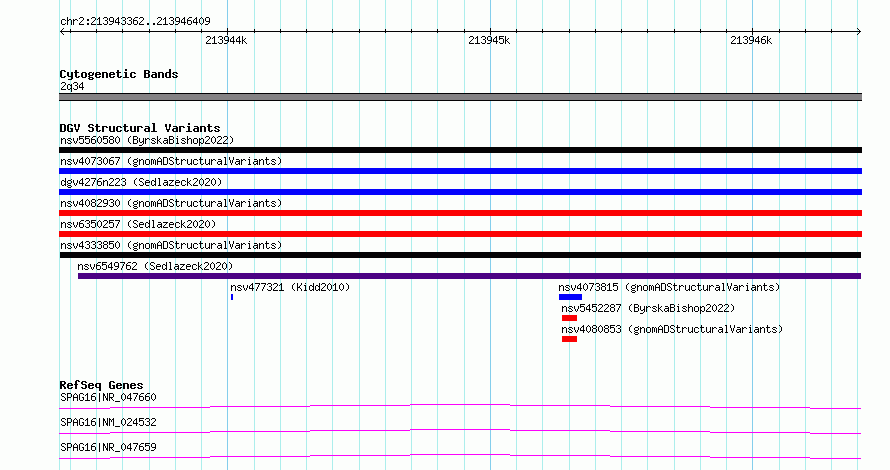This screenshot has width=890, height=470.
Task: Click the left arrow of the ruler
Action: point(62,31)
